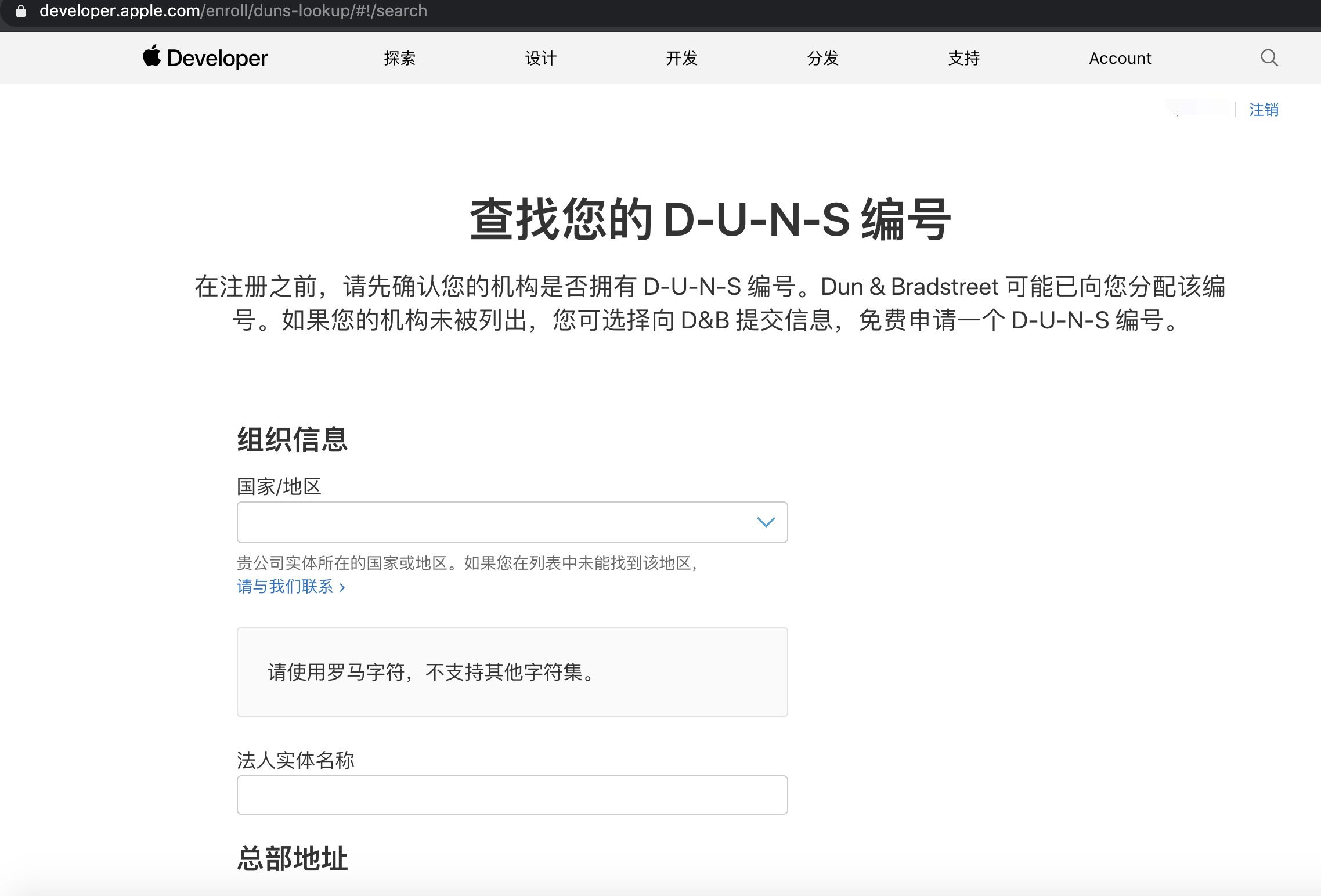
Task: Click the 国家/地区 field label
Action: tap(279, 486)
